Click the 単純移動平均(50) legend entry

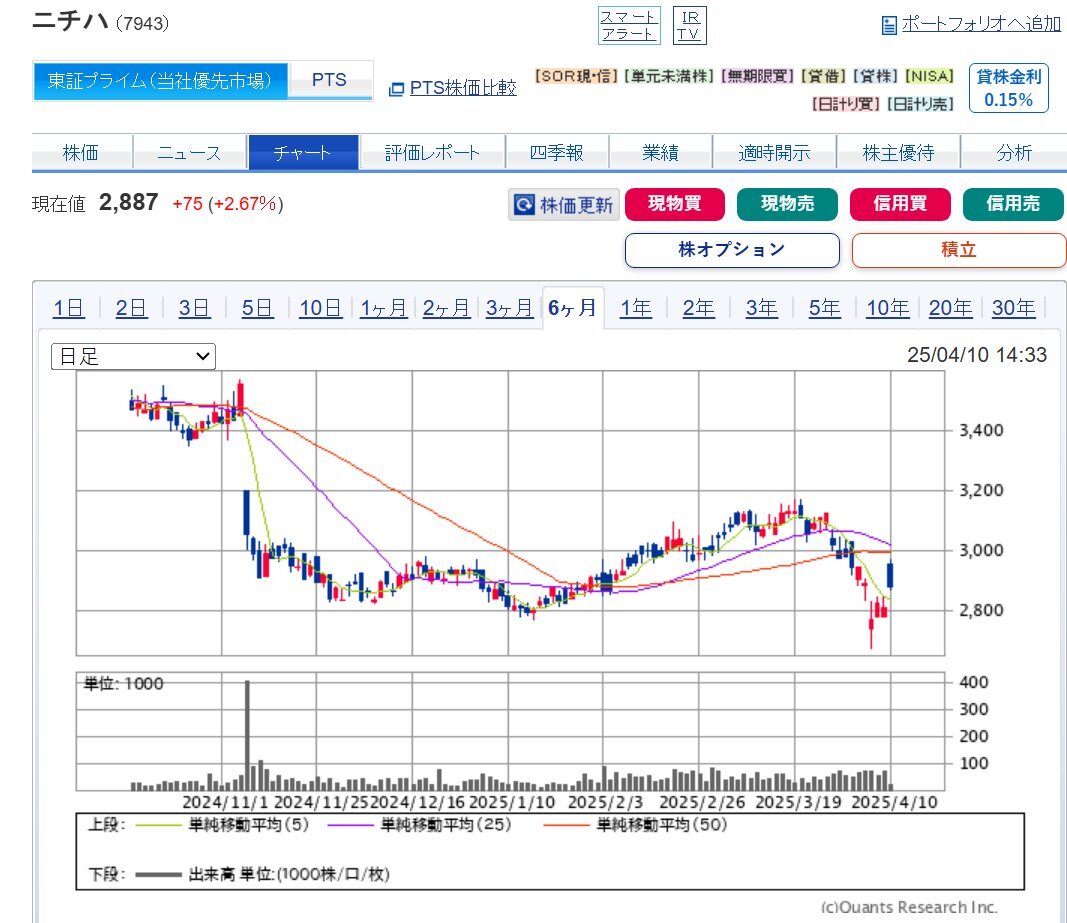coord(636,825)
